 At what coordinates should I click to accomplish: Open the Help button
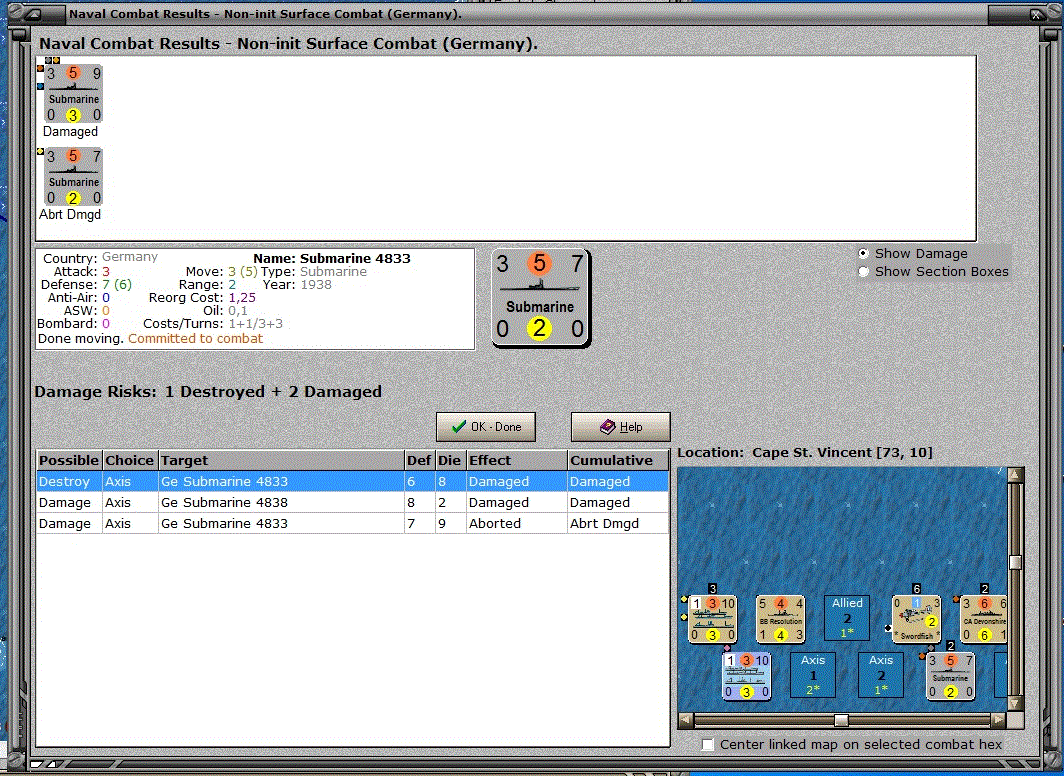620,427
